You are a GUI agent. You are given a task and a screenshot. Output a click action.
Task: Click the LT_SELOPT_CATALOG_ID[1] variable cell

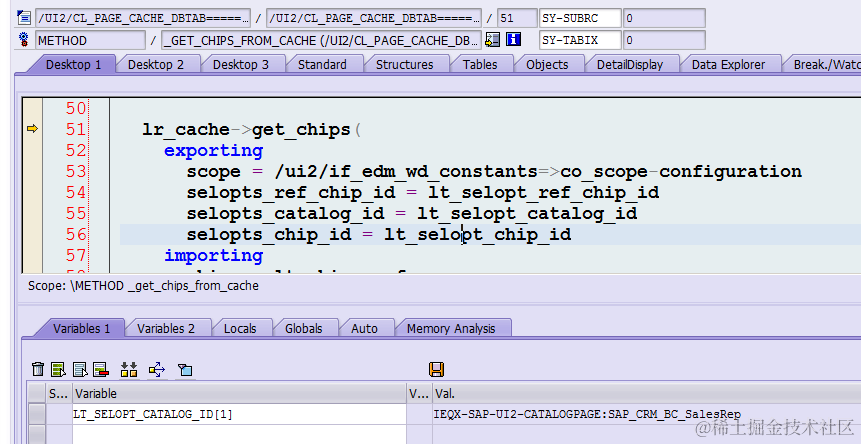tap(239, 414)
